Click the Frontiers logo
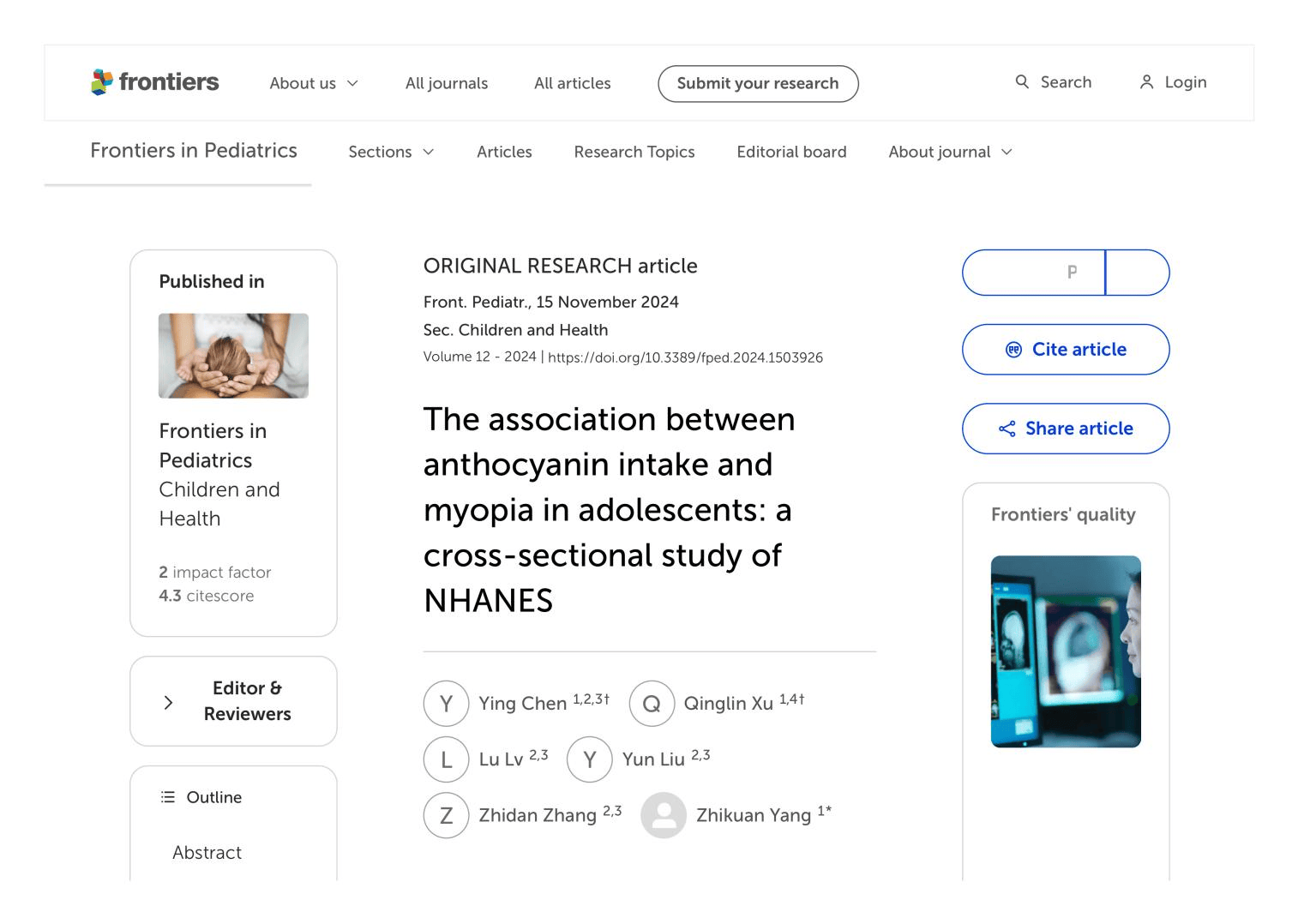This screenshot has width=1298, height=924. tap(155, 82)
